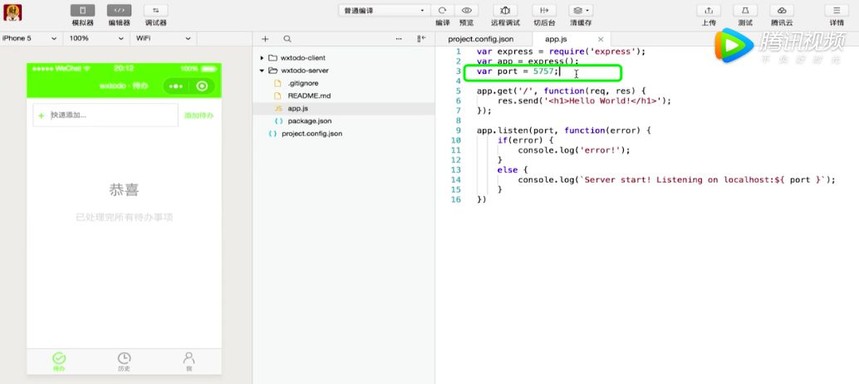Click the if(error) code line 10
859x384 pixels.
click(x=525, y=140)
